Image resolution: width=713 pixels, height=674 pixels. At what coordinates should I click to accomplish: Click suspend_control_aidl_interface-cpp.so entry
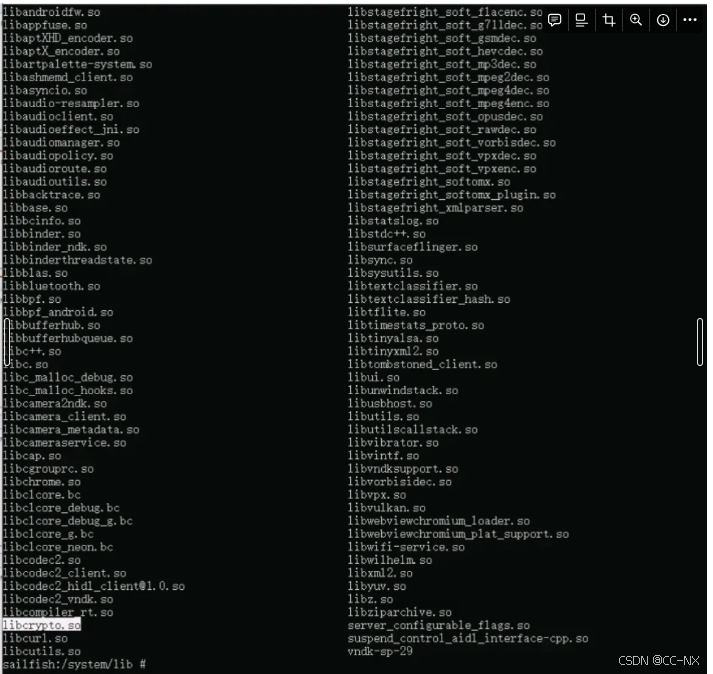coord(468,639)
